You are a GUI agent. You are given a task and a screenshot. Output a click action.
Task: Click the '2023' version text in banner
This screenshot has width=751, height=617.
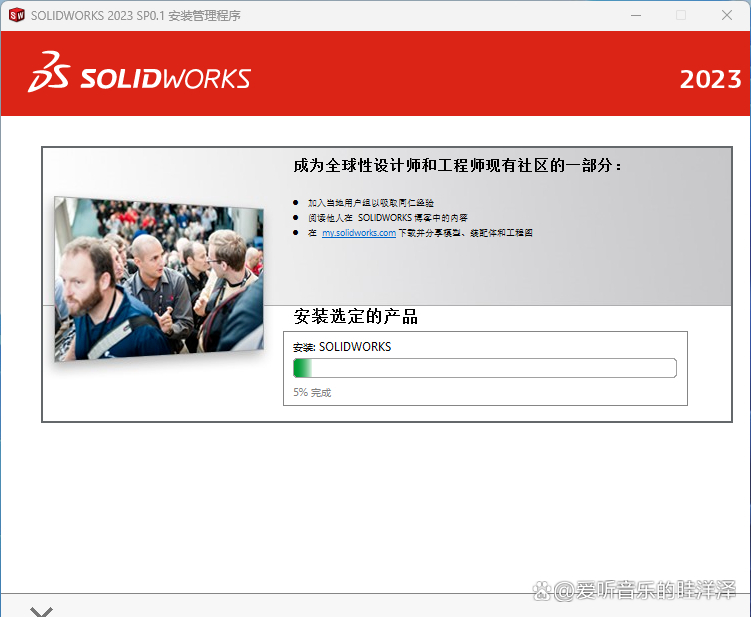pyautogui.click(x=710, y=79)
